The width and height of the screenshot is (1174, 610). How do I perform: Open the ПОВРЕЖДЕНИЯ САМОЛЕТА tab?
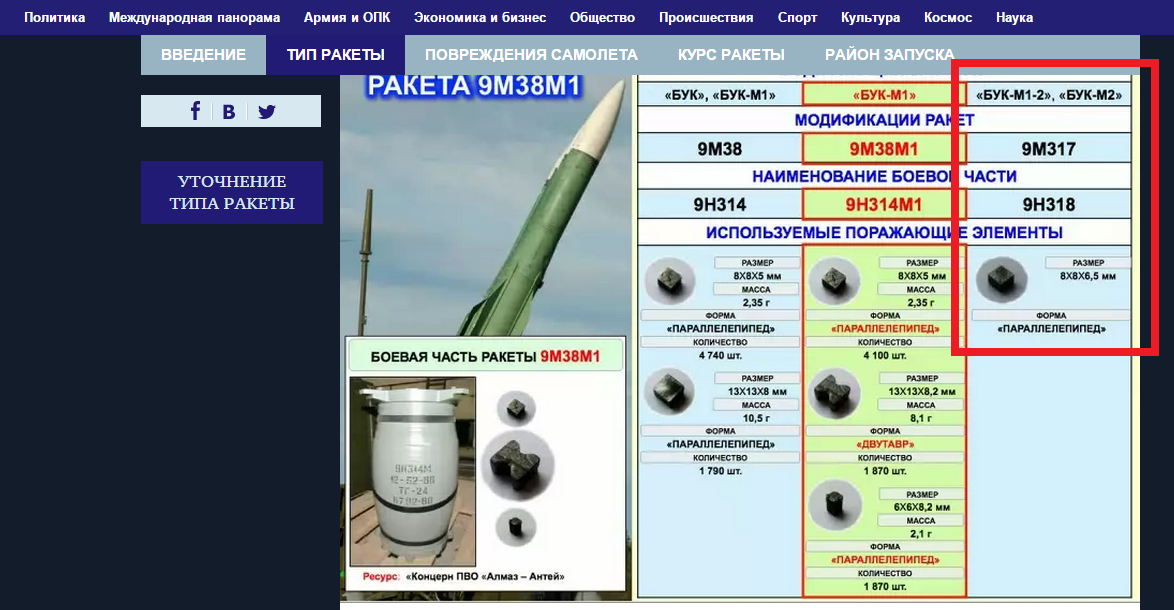pos(530,55)
